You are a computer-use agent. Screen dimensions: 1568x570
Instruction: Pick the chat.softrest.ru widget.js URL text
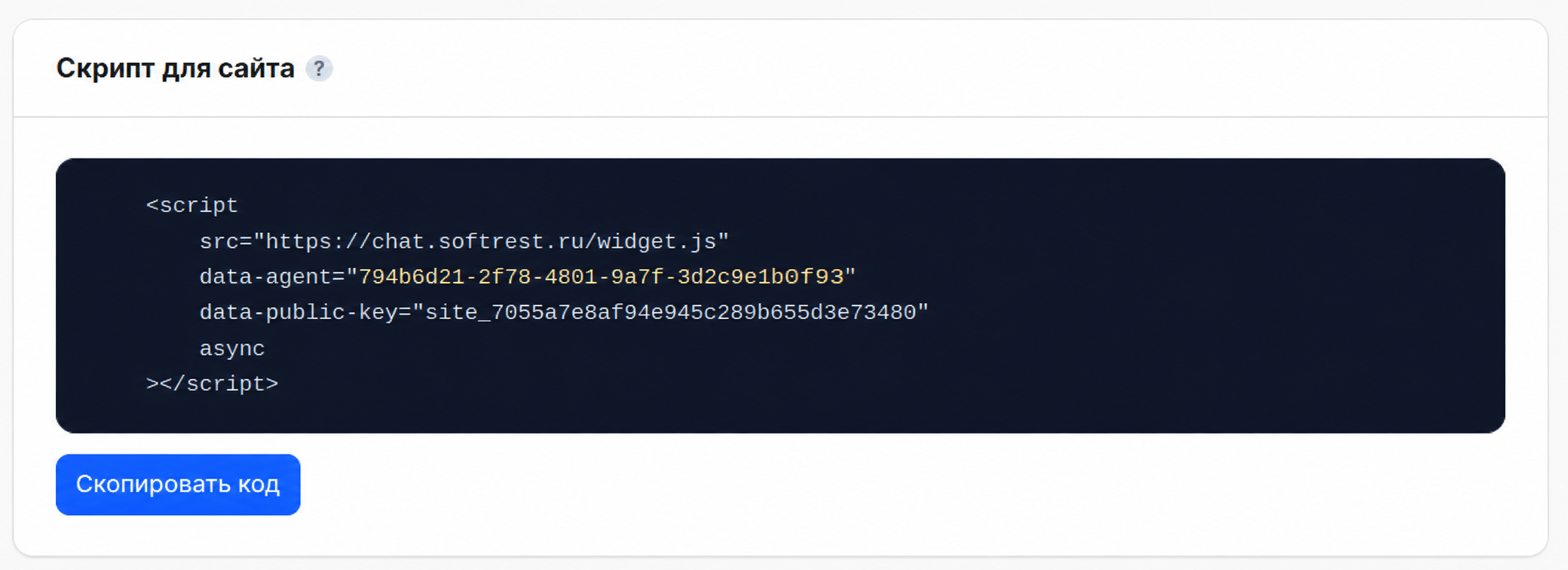tap(491, 242)
